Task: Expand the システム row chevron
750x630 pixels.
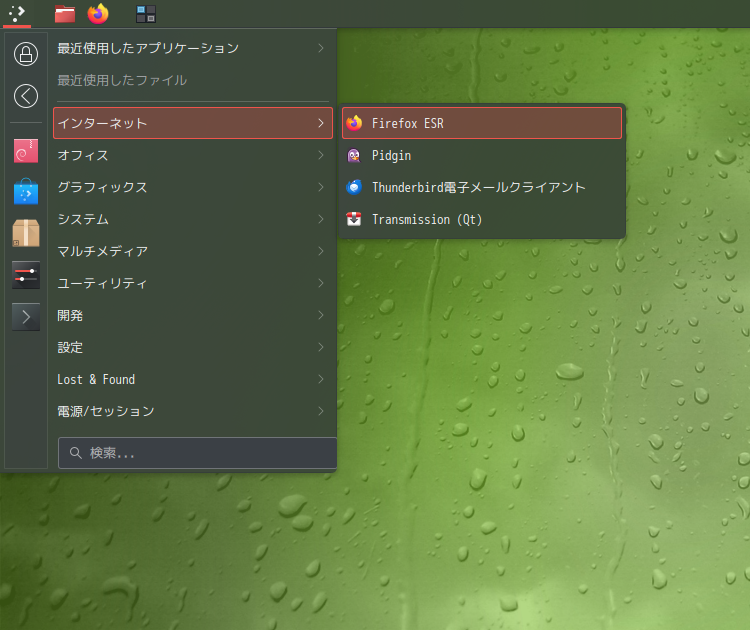Action: (x=321, y=219)
